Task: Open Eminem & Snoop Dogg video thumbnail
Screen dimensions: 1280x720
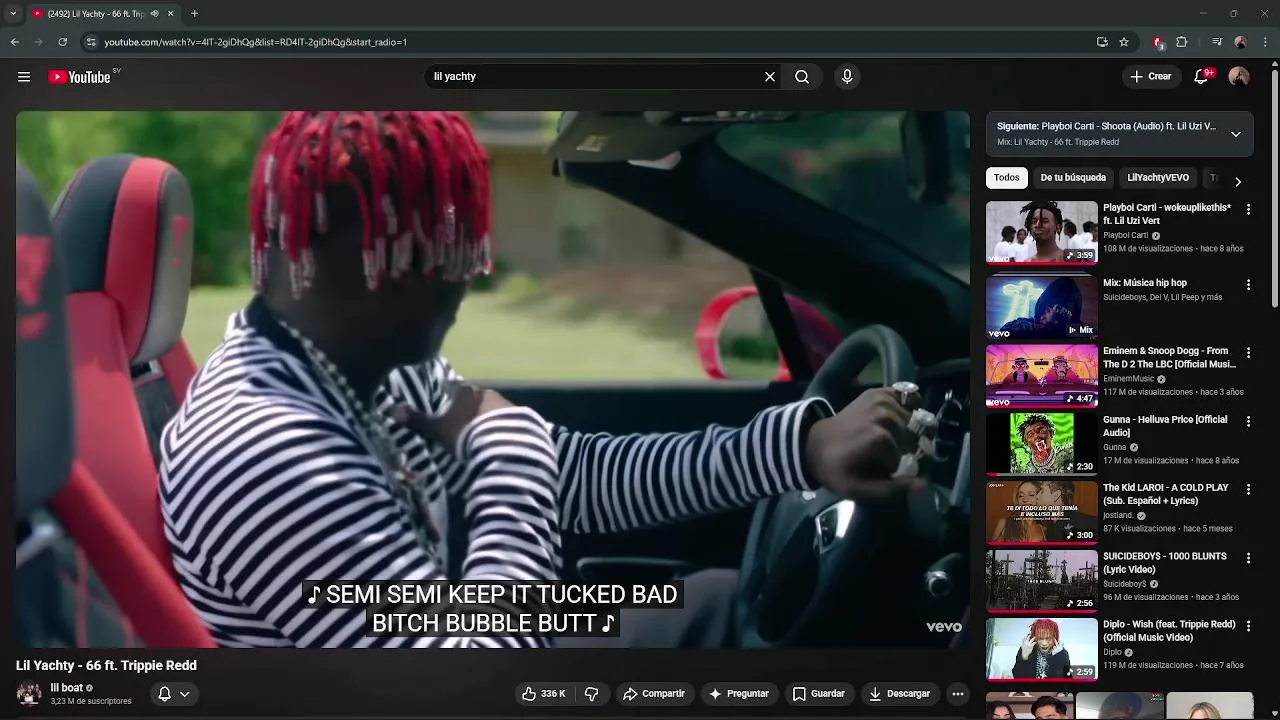Action: (x=1042, y=376)
